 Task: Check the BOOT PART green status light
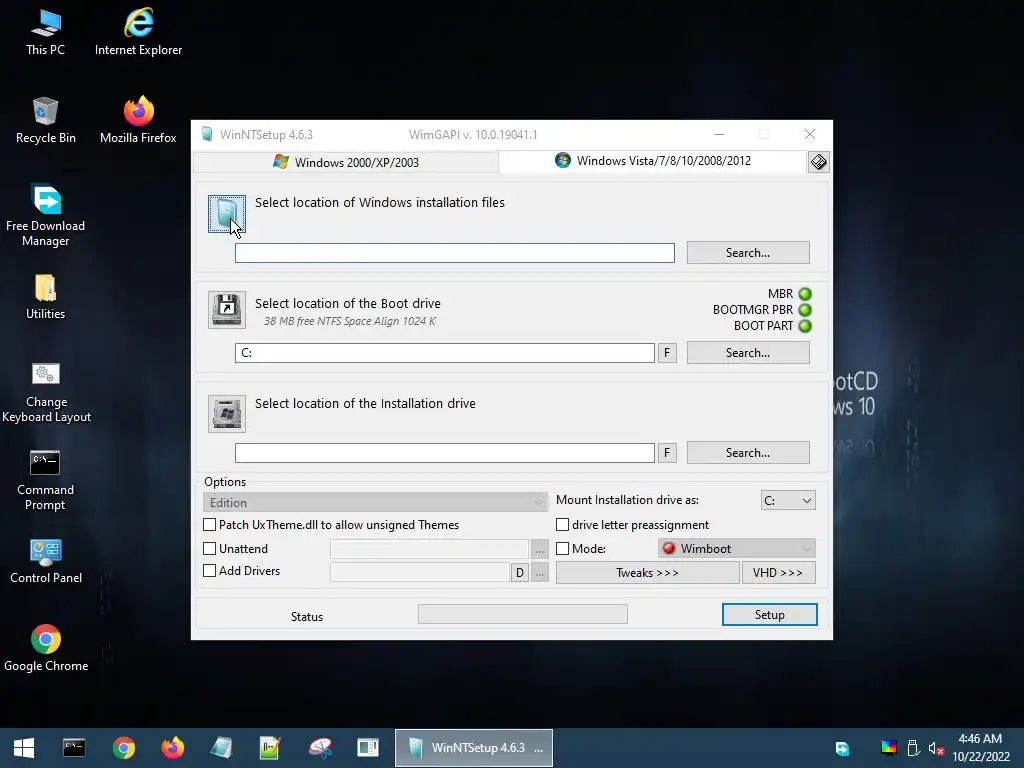point(805,326)
